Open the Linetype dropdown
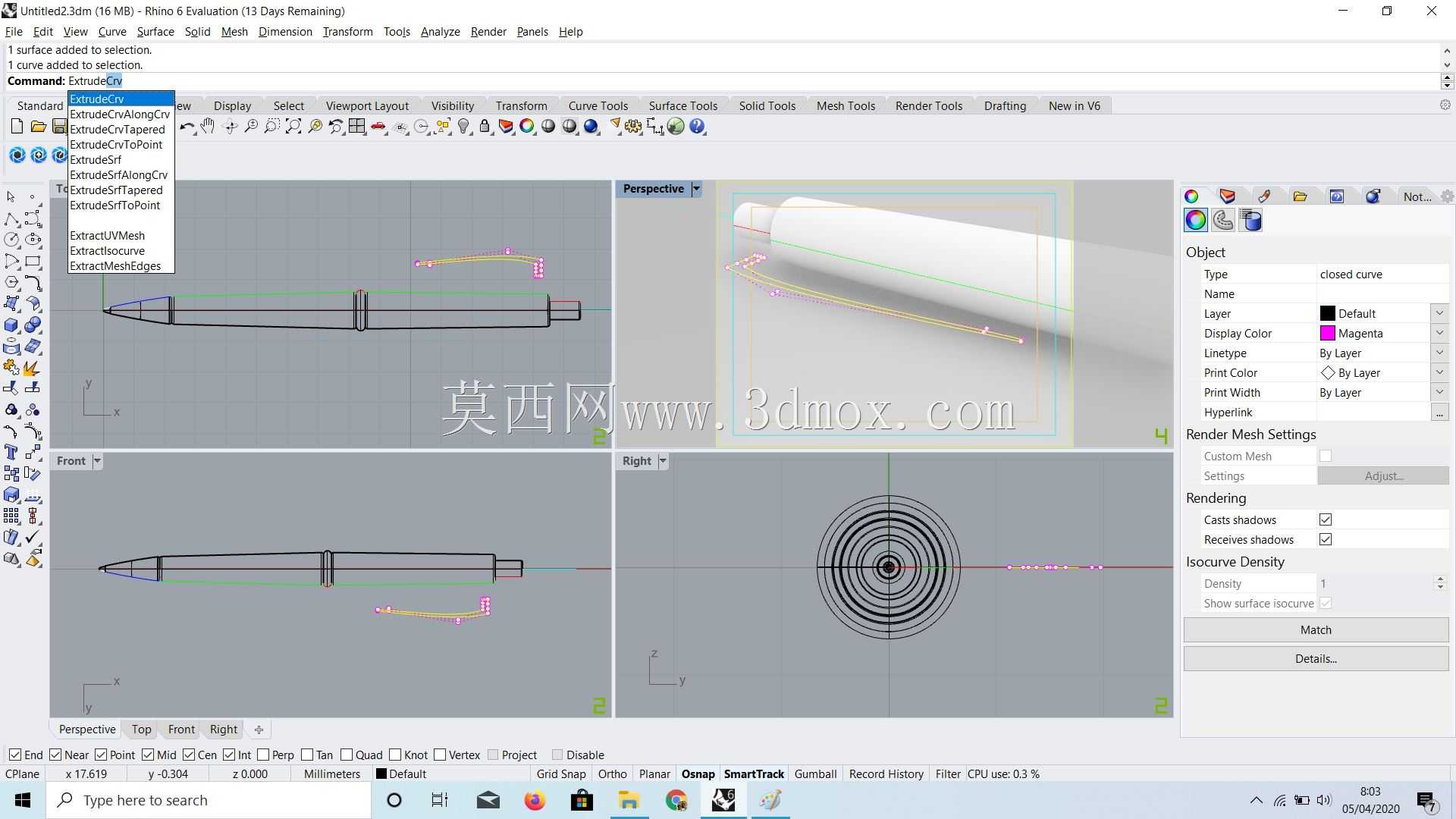 tap(1439, 353)
